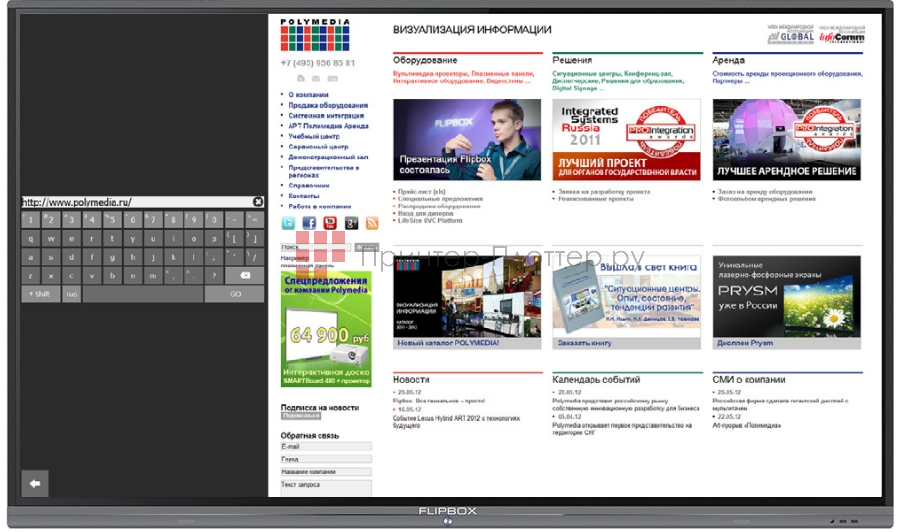Click the URL address input field

[135, 202]
